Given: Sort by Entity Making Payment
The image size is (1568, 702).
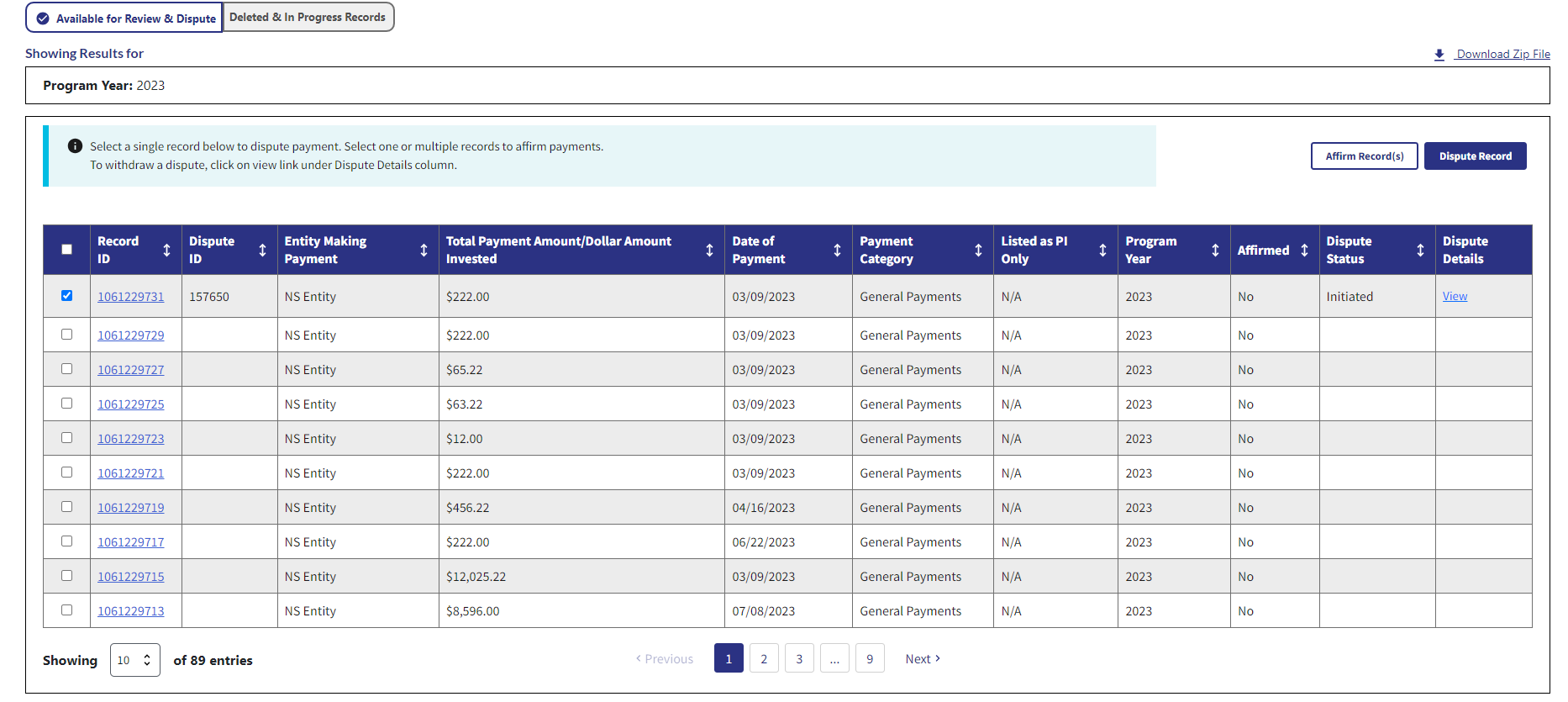Looking at the screenshot, I should (x=424, y=251).
